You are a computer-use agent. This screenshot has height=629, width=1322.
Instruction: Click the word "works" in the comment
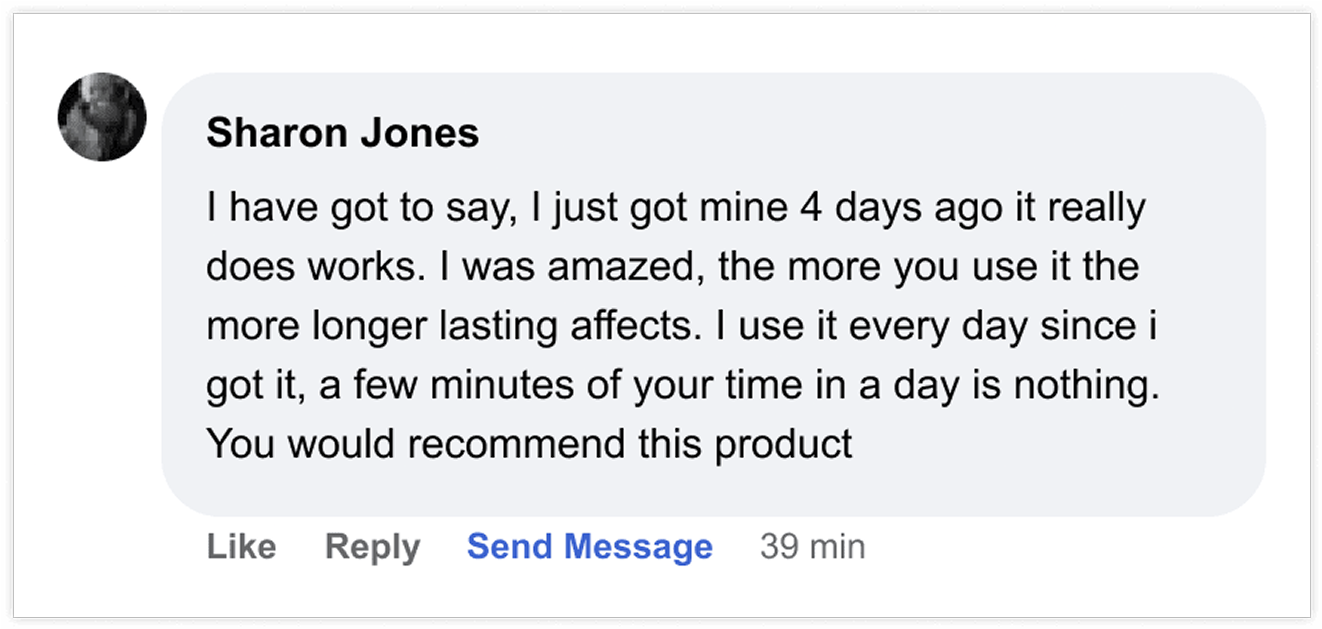point(352,269)
